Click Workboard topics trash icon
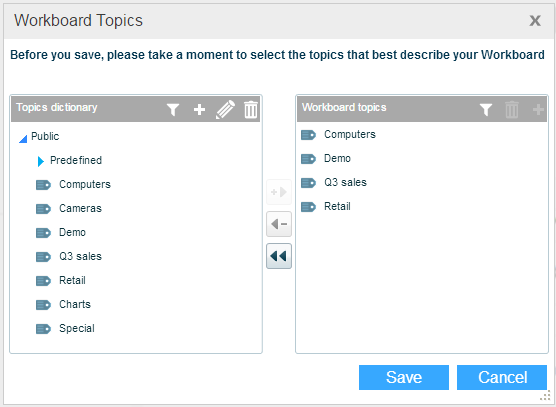The height and width of the screenshot is (407, 556). [512, 109]
